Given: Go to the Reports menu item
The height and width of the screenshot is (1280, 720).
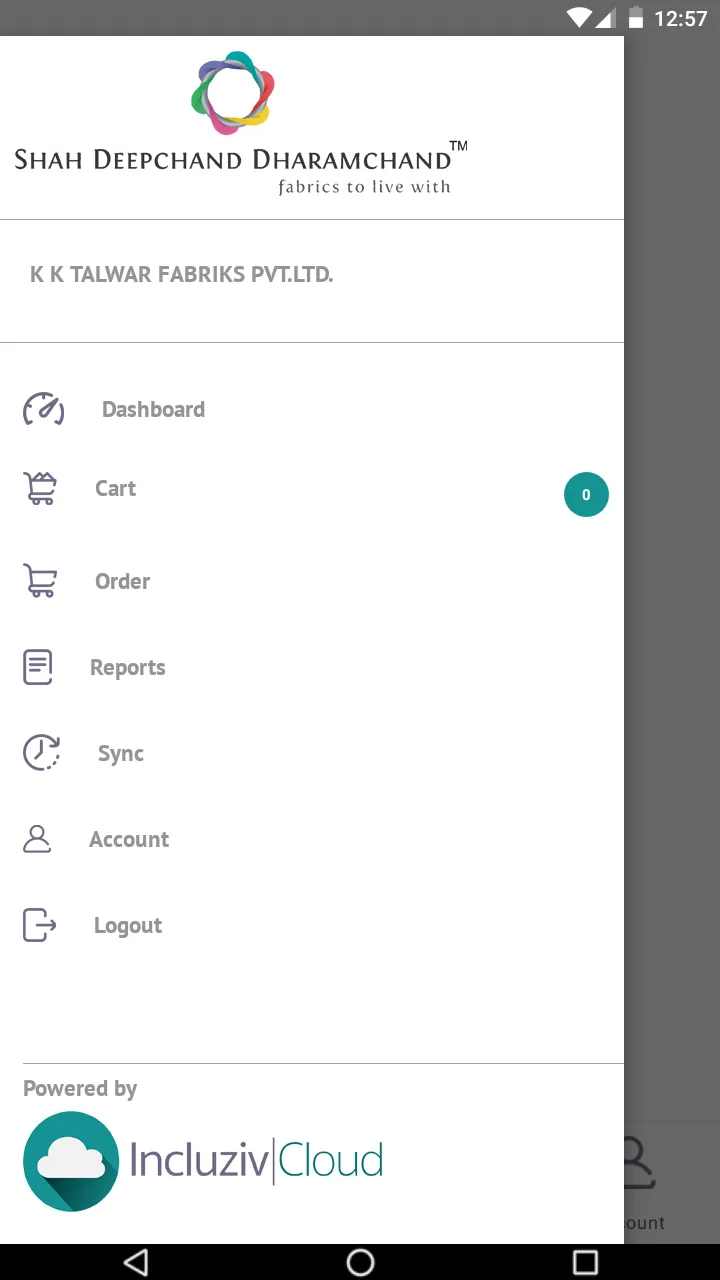Looking at the screenshot, I should (127, 667).
